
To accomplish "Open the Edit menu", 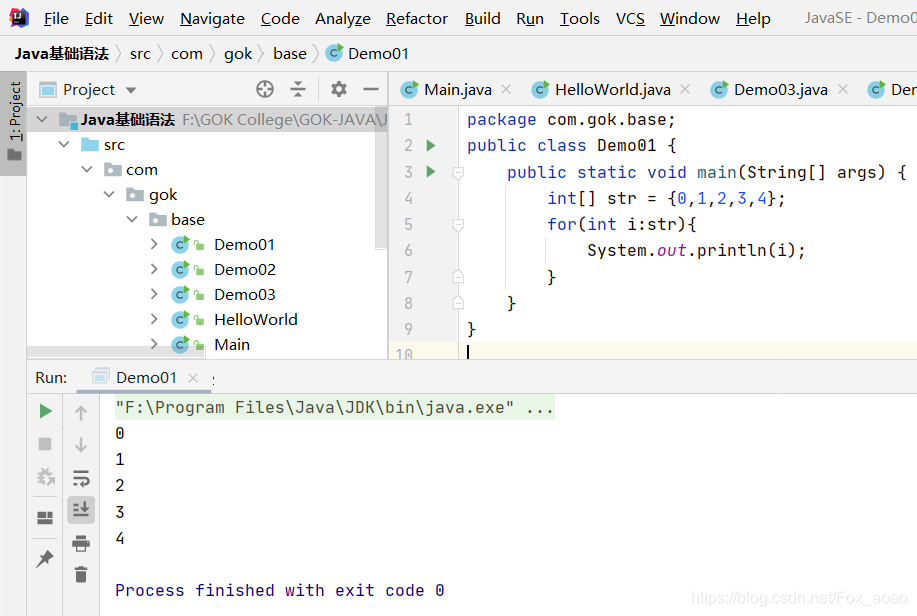I will click(99, 19).
